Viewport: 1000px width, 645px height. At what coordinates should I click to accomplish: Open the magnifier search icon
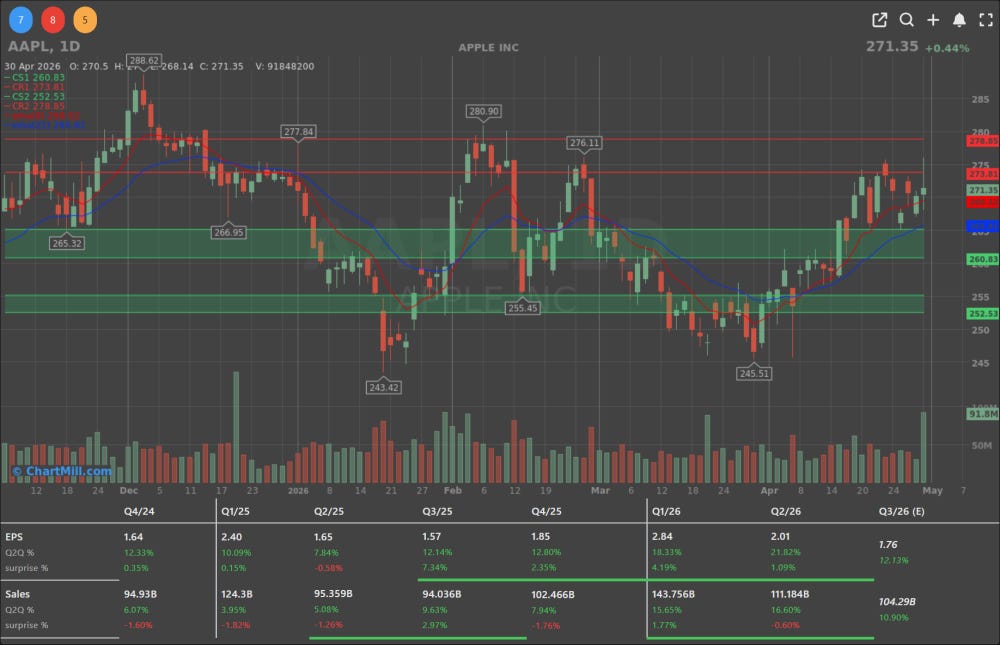[906, 20]
